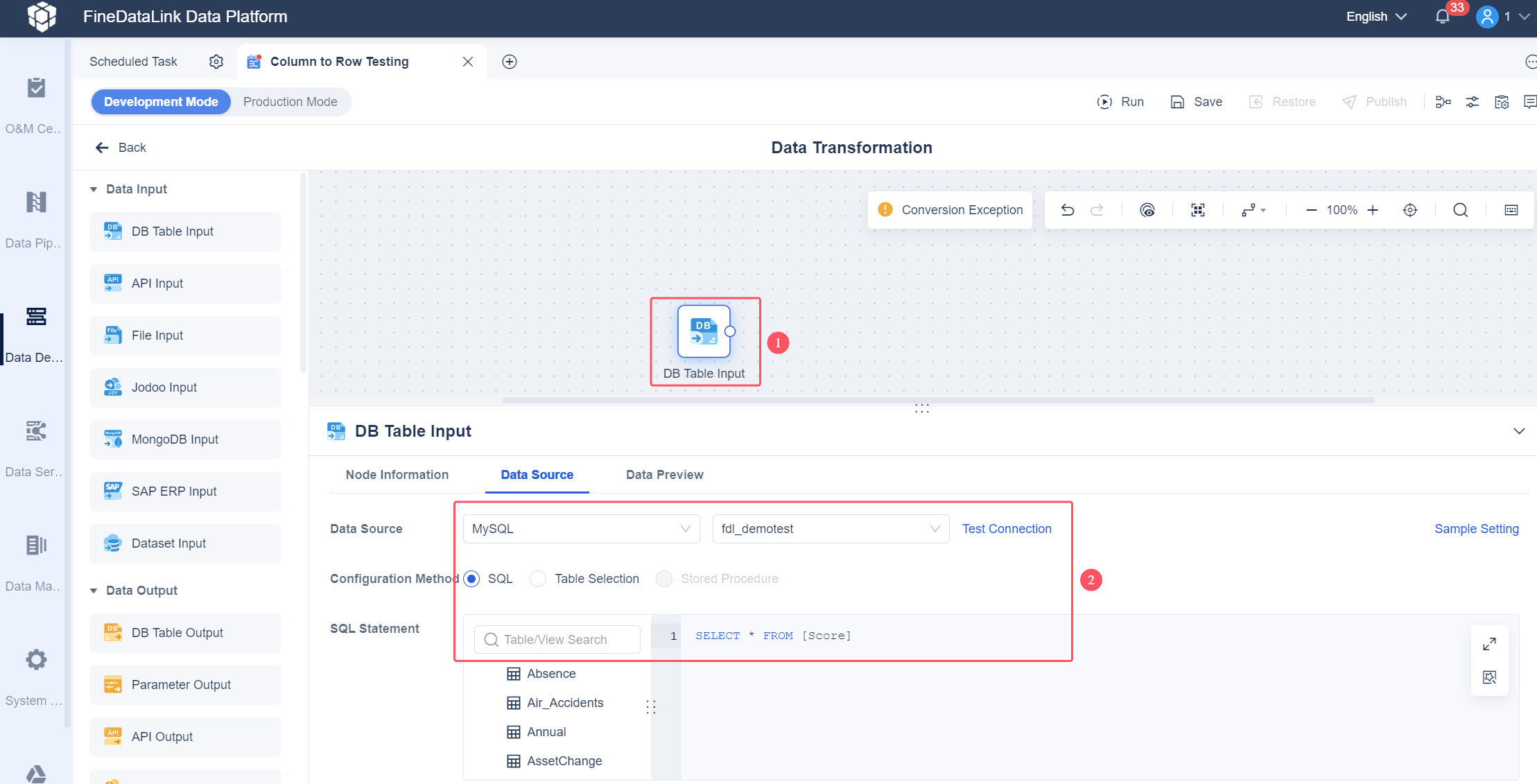Open MongoDB Input from the Data Input list
This screenshot has height=784, width=1537.
pos(174,439)
